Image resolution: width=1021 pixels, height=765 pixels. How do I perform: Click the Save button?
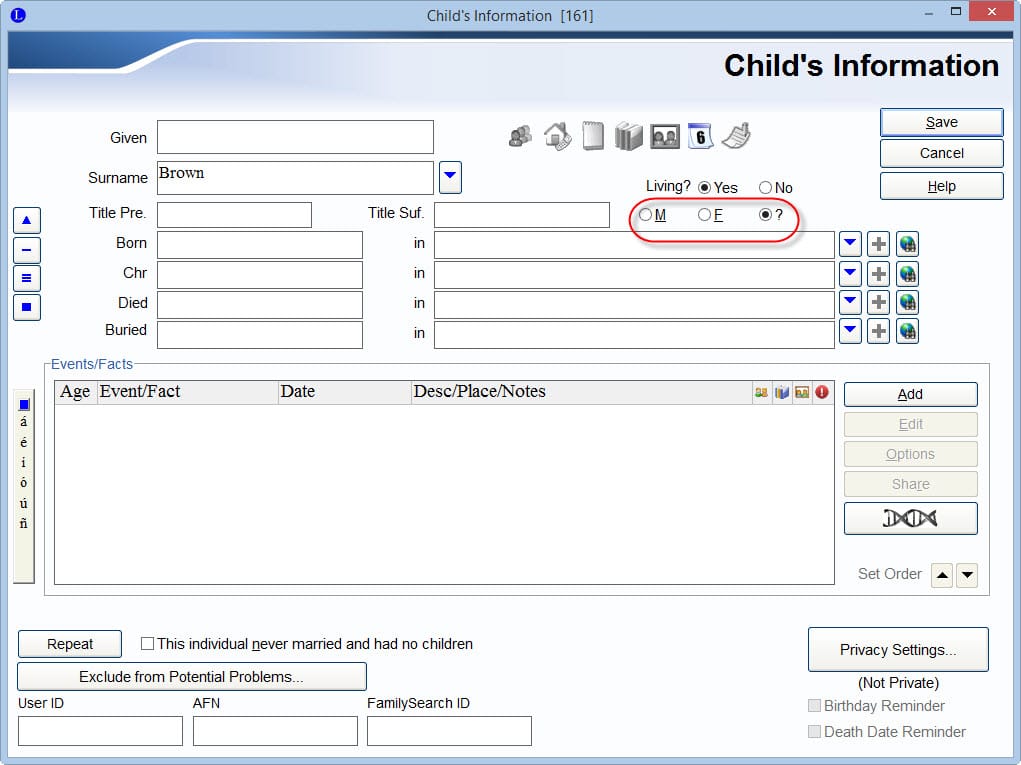942,122
